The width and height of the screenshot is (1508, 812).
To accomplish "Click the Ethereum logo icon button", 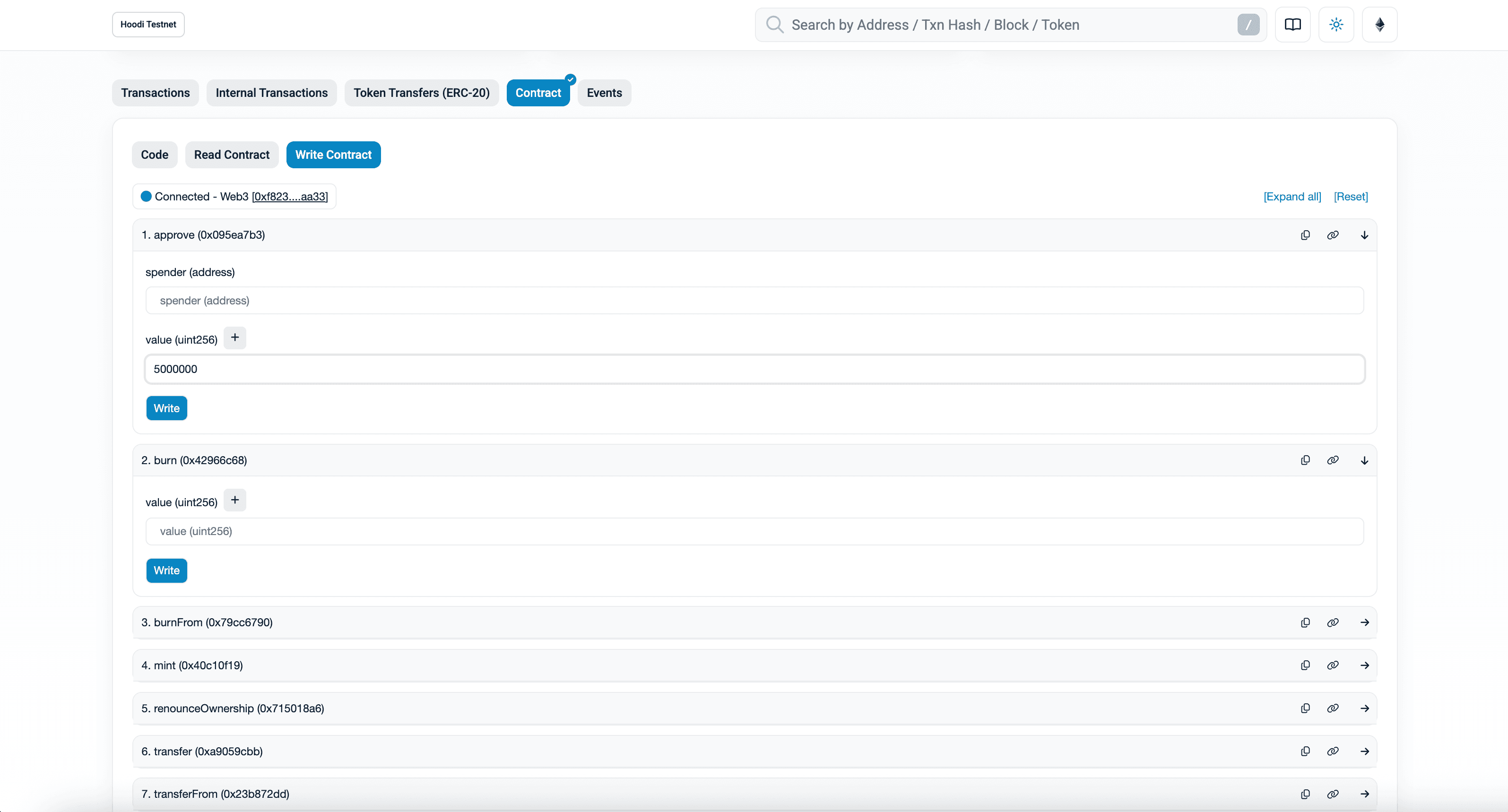I will pyautogui.click(x=1379, y=25).
